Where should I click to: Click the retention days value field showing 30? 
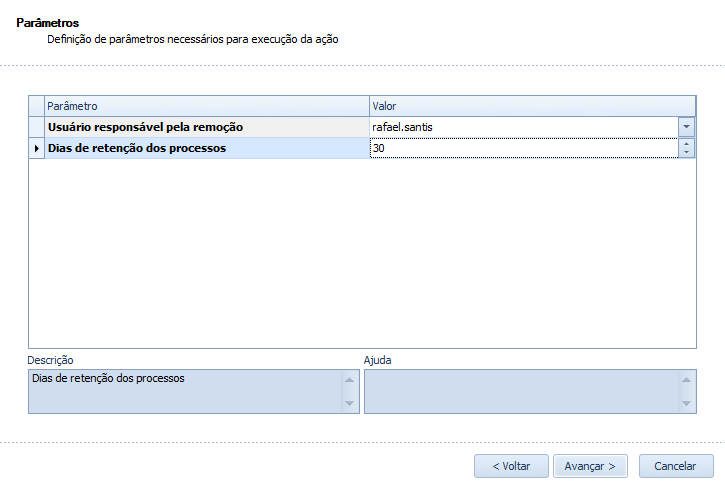tap(522, 148)
